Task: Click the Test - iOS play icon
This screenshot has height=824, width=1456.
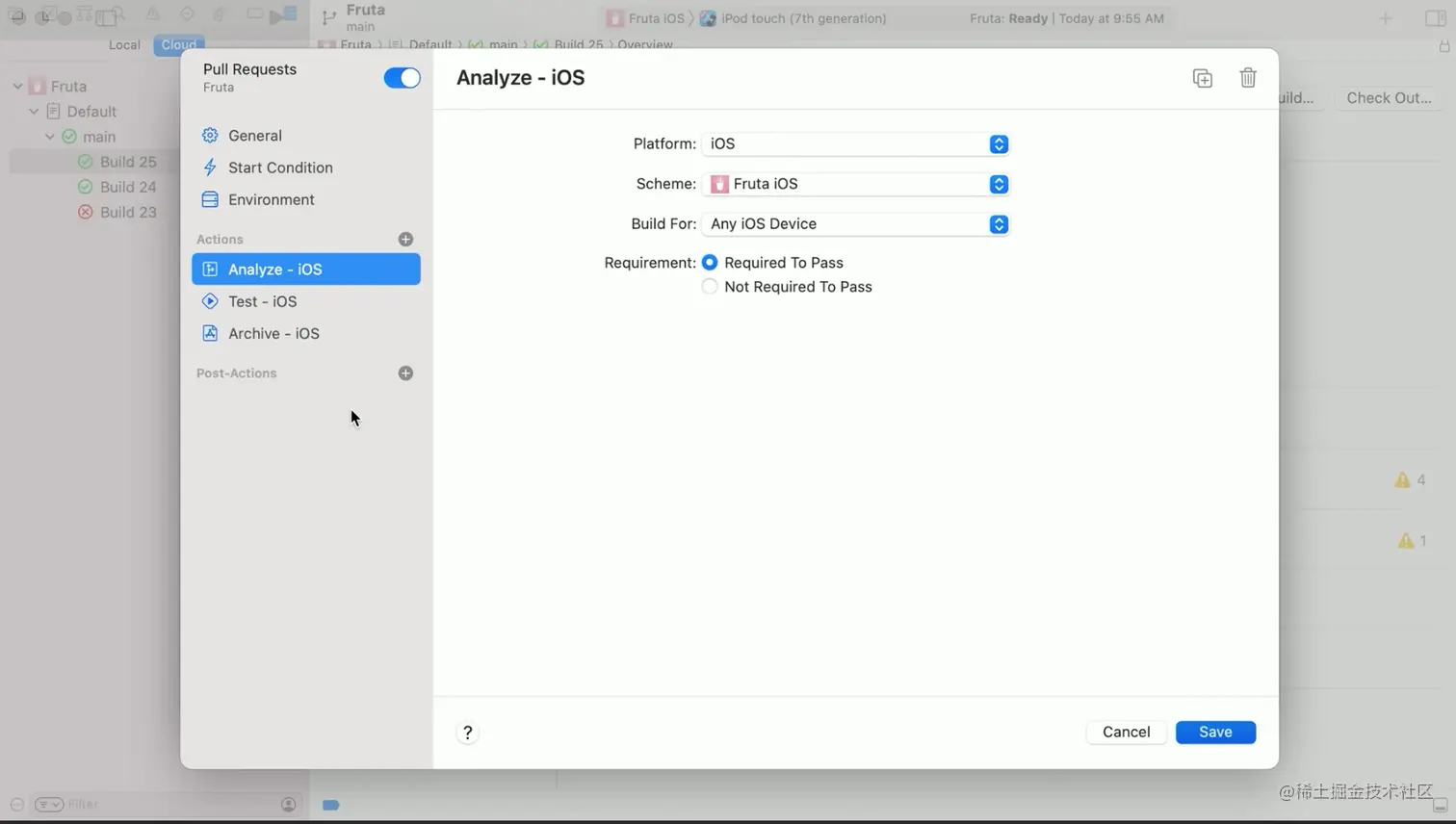Action: 210,301
